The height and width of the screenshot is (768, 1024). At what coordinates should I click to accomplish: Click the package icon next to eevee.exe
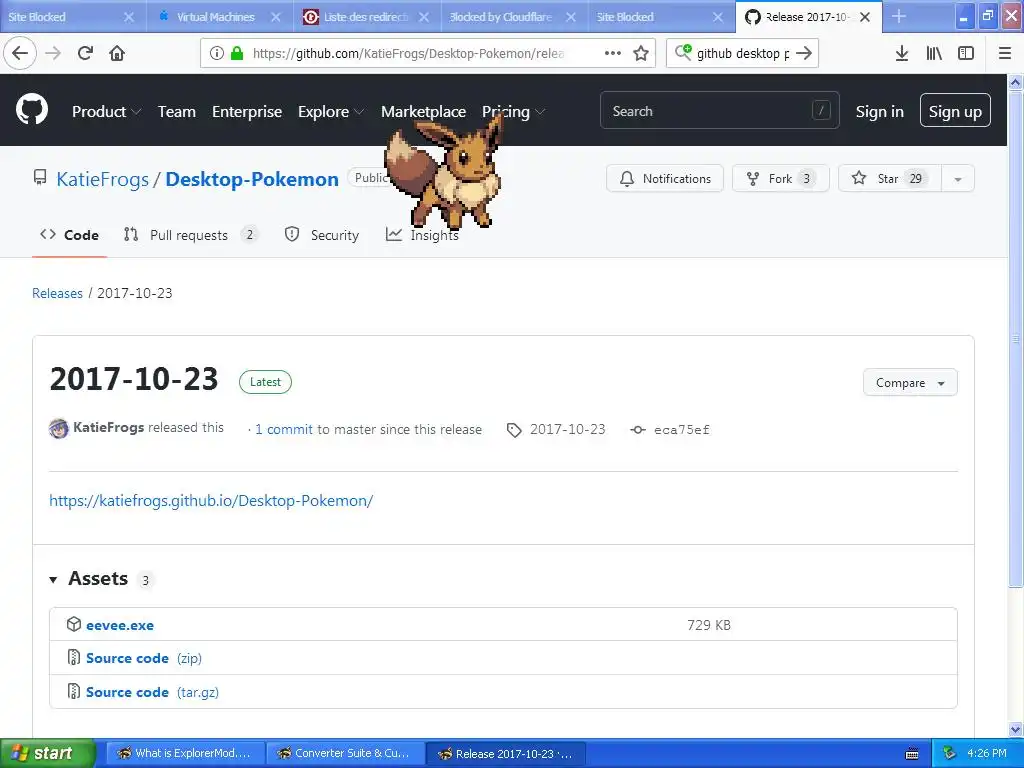coord(74,624)
